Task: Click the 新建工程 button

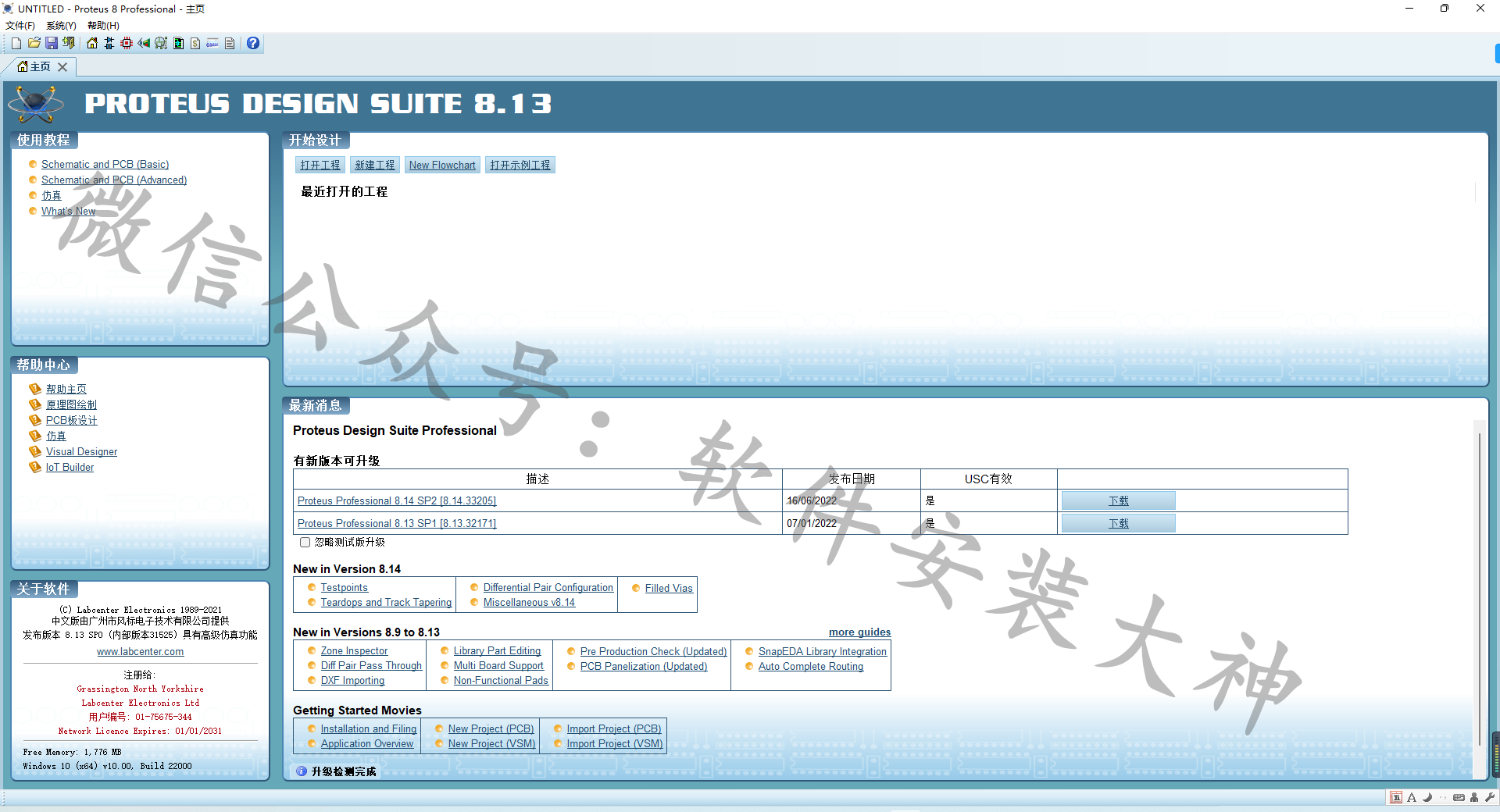Action: click(x=375, y=165)
